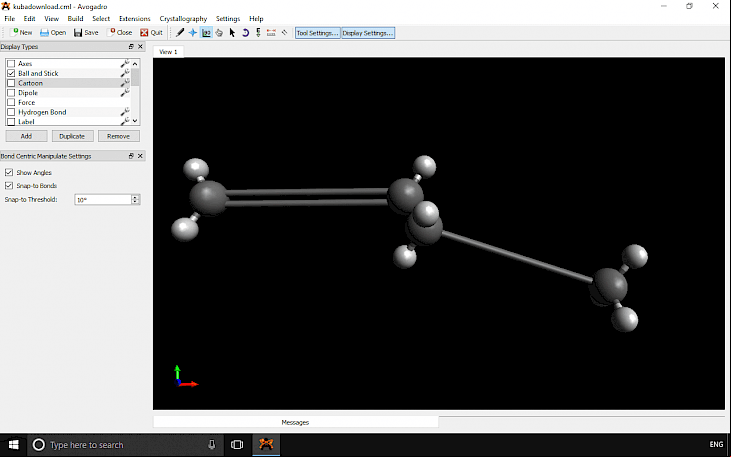Click the ENG language indicator
The width and height of the screenshot is (731, 457).
[716, 445]
